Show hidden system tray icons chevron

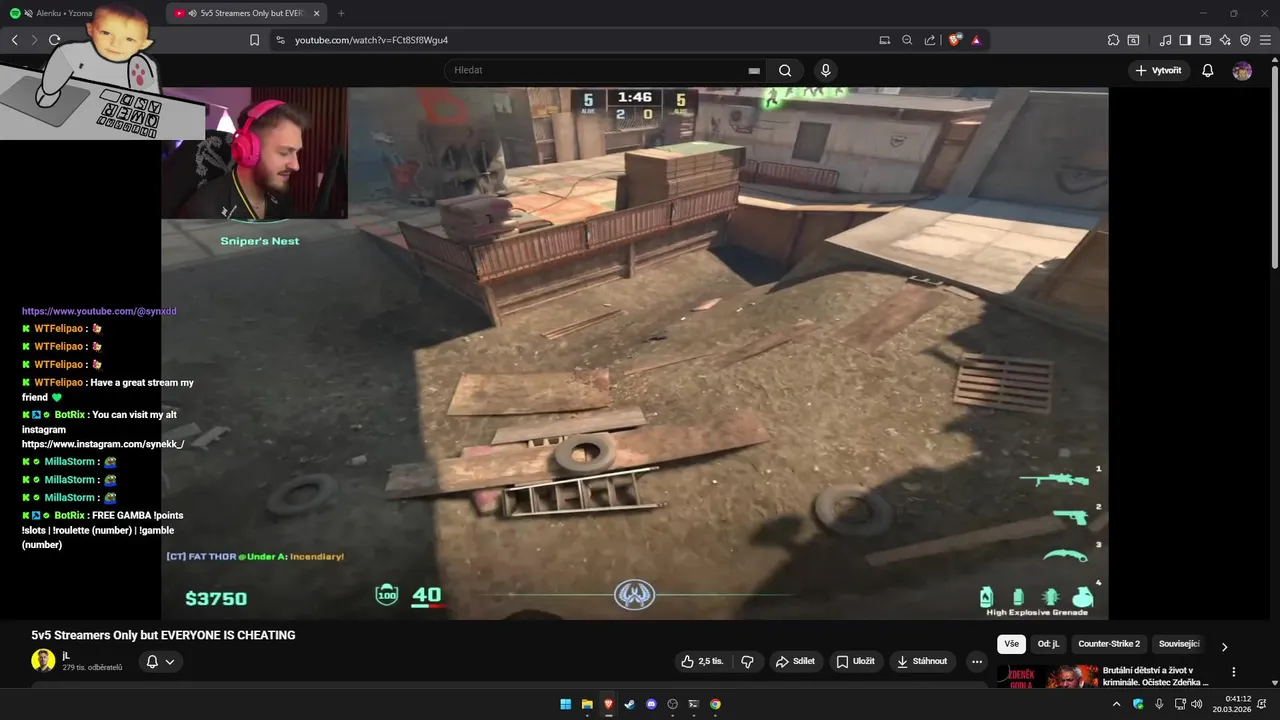(x=1117, y=704)
